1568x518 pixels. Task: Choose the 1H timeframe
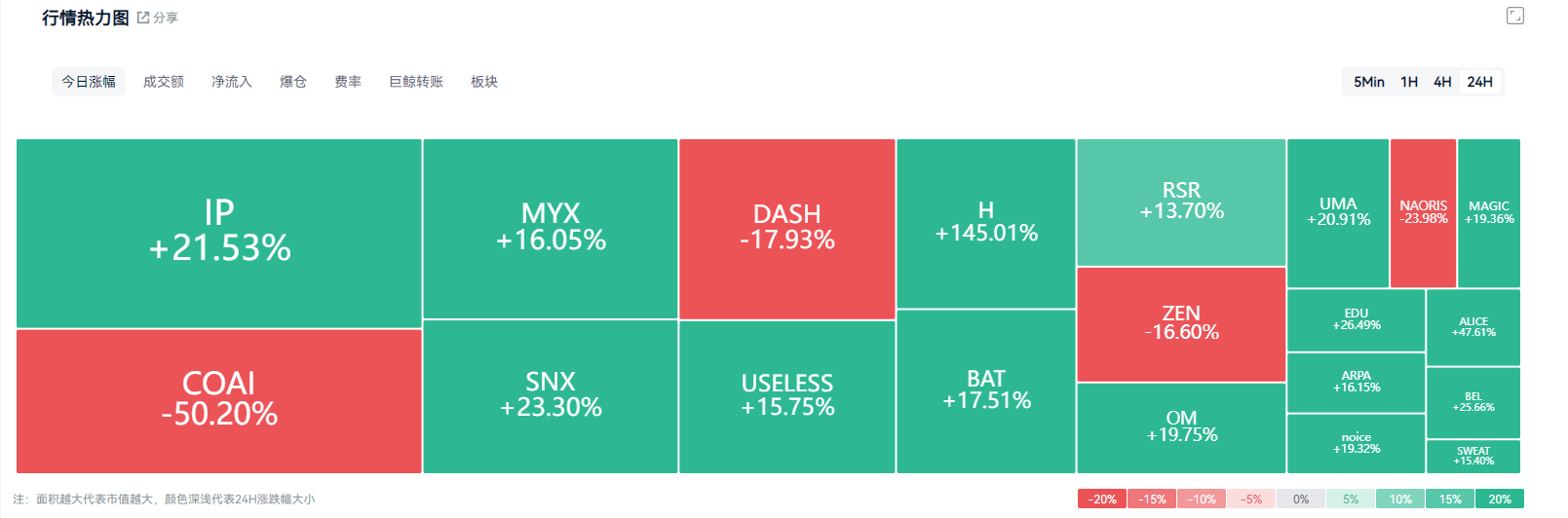coord(1409,82)
